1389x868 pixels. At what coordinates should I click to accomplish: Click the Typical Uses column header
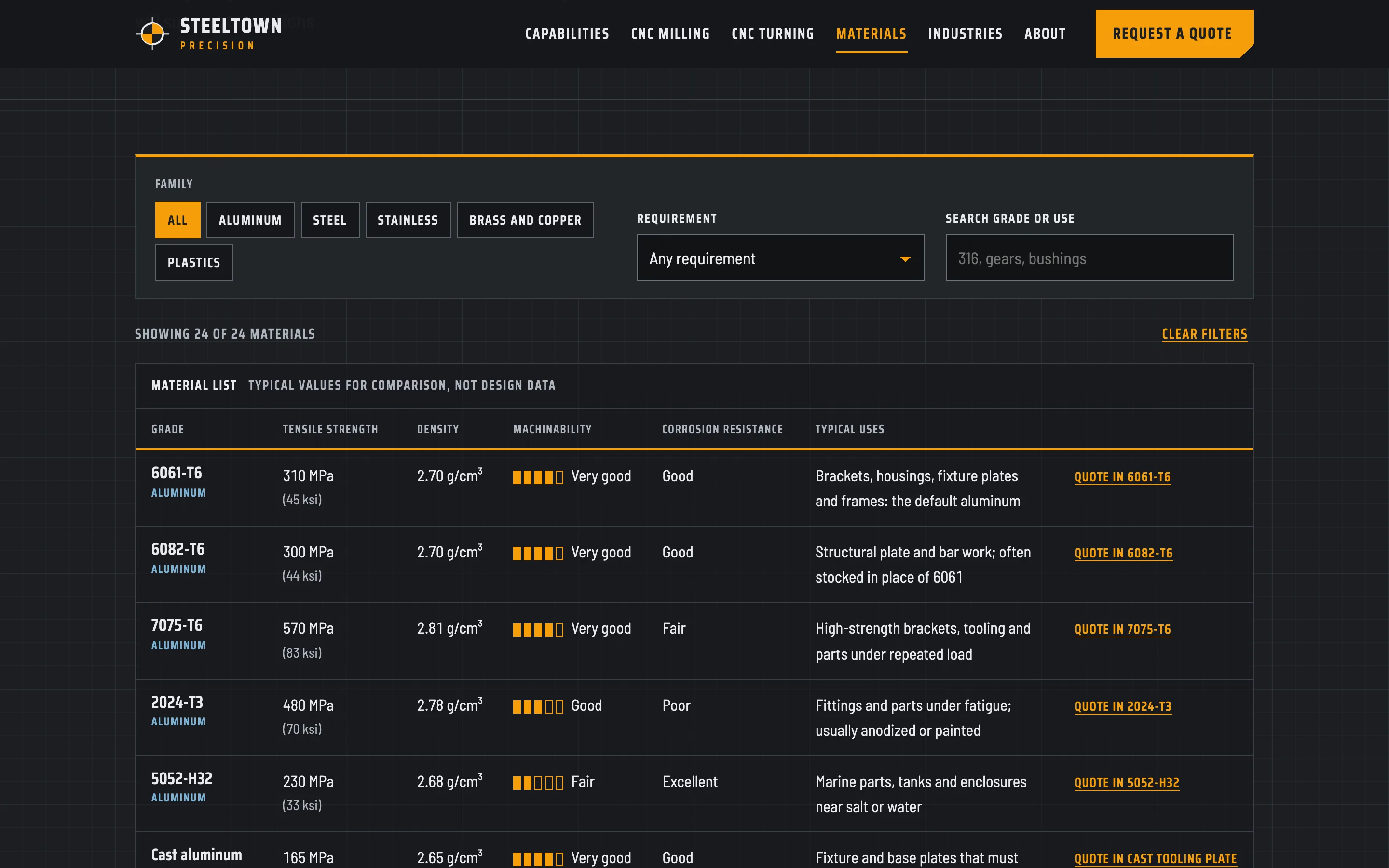tap(849, 429)
